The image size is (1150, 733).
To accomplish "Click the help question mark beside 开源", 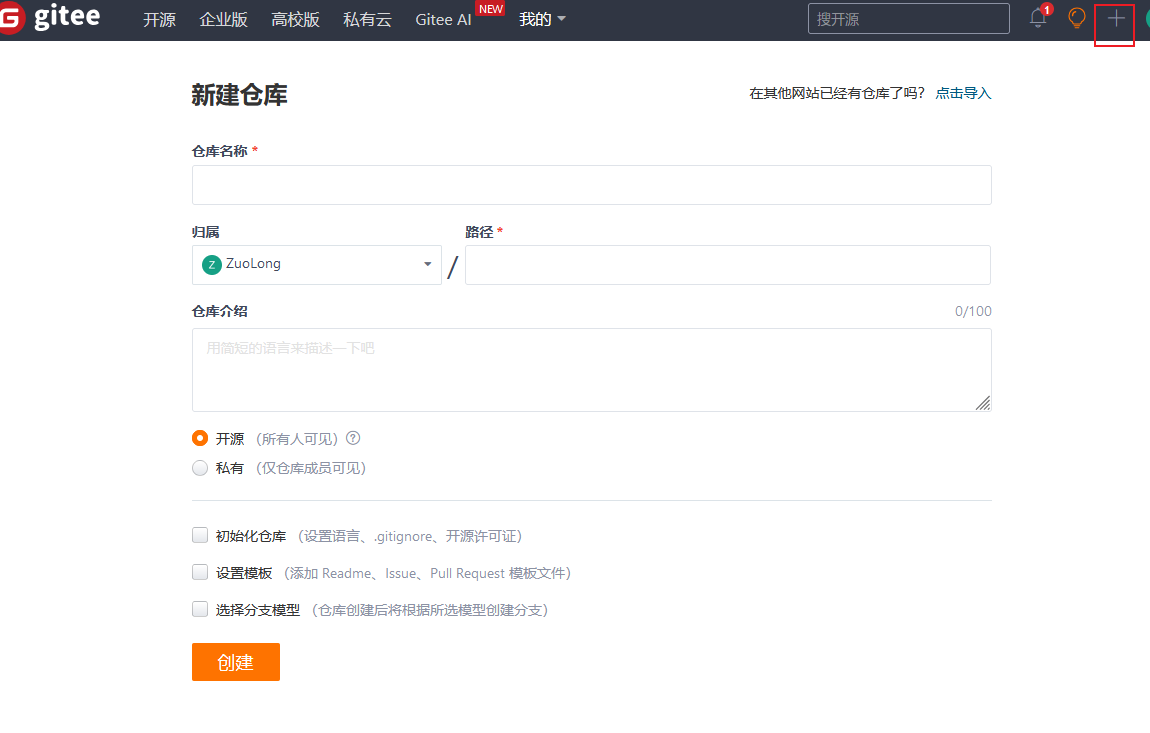I will [353, 438].
